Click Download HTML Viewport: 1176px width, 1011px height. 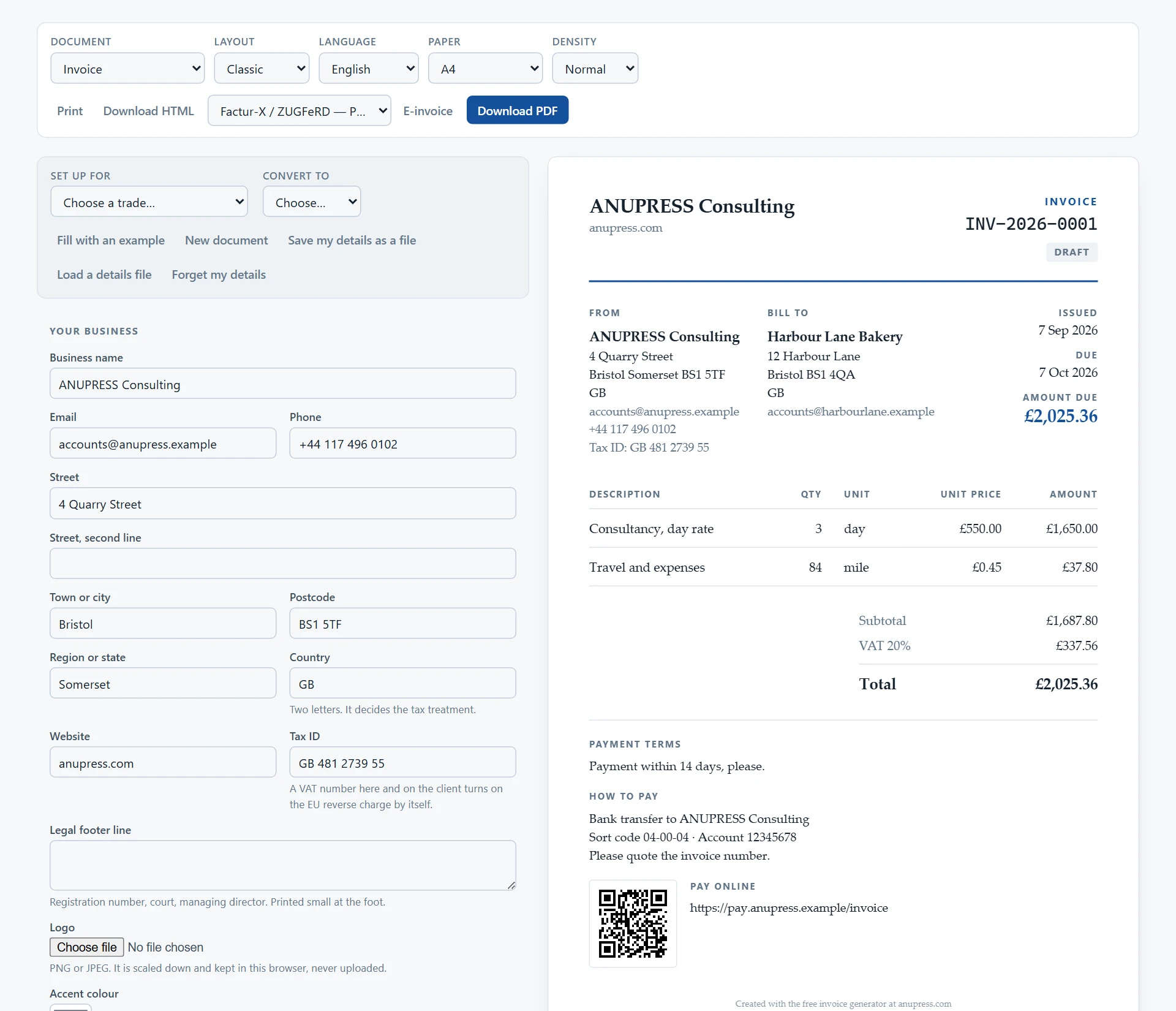tap(148, 111)
